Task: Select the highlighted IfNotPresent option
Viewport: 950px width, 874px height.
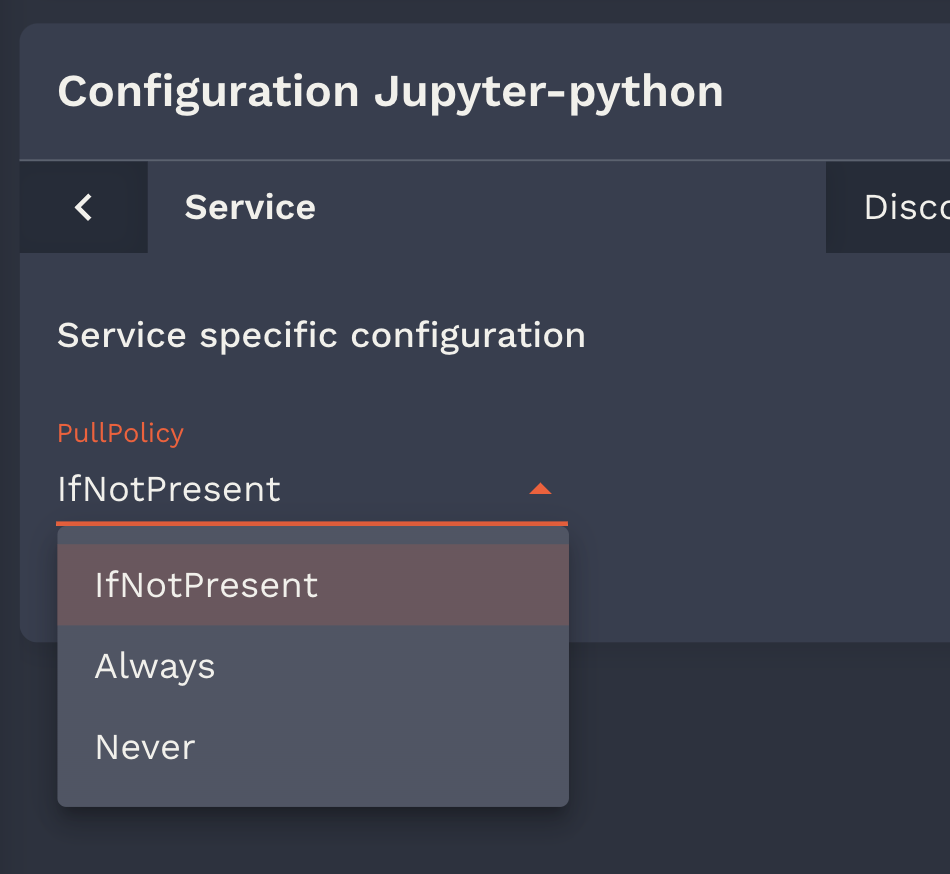Action: click(206, 585)
